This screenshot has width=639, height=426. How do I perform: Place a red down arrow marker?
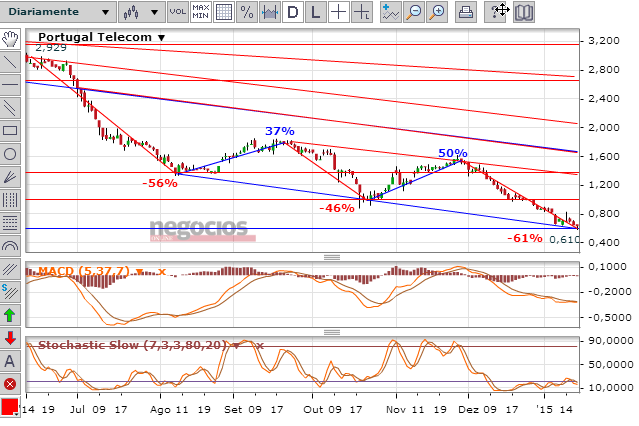coord(10,338)
